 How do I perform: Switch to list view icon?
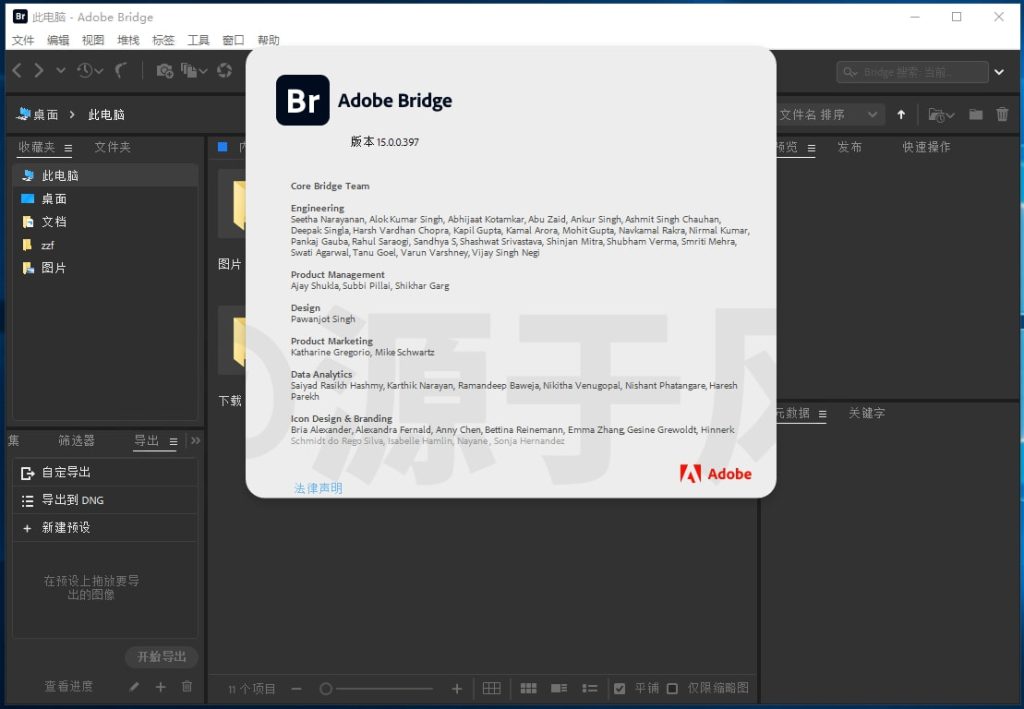pyautogui.click(x=590, y=688)
